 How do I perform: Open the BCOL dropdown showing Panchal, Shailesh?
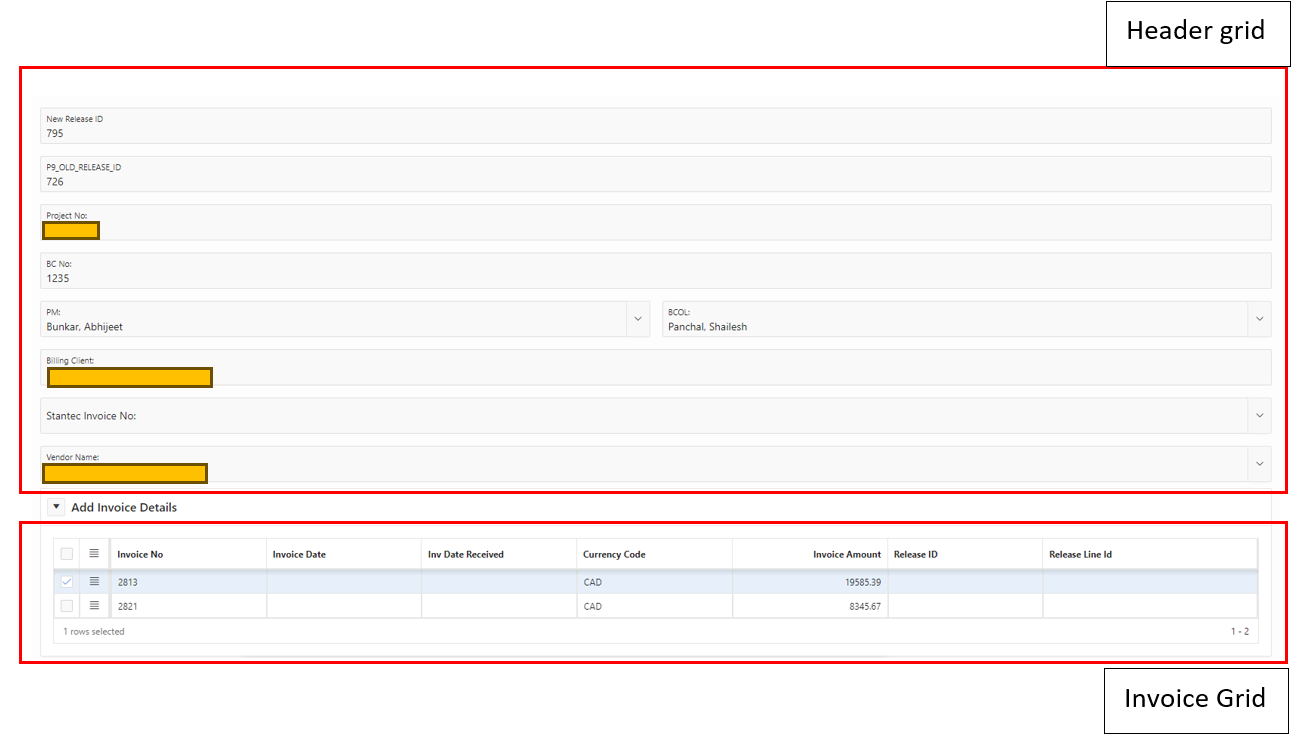click(x=1259, y=318)
